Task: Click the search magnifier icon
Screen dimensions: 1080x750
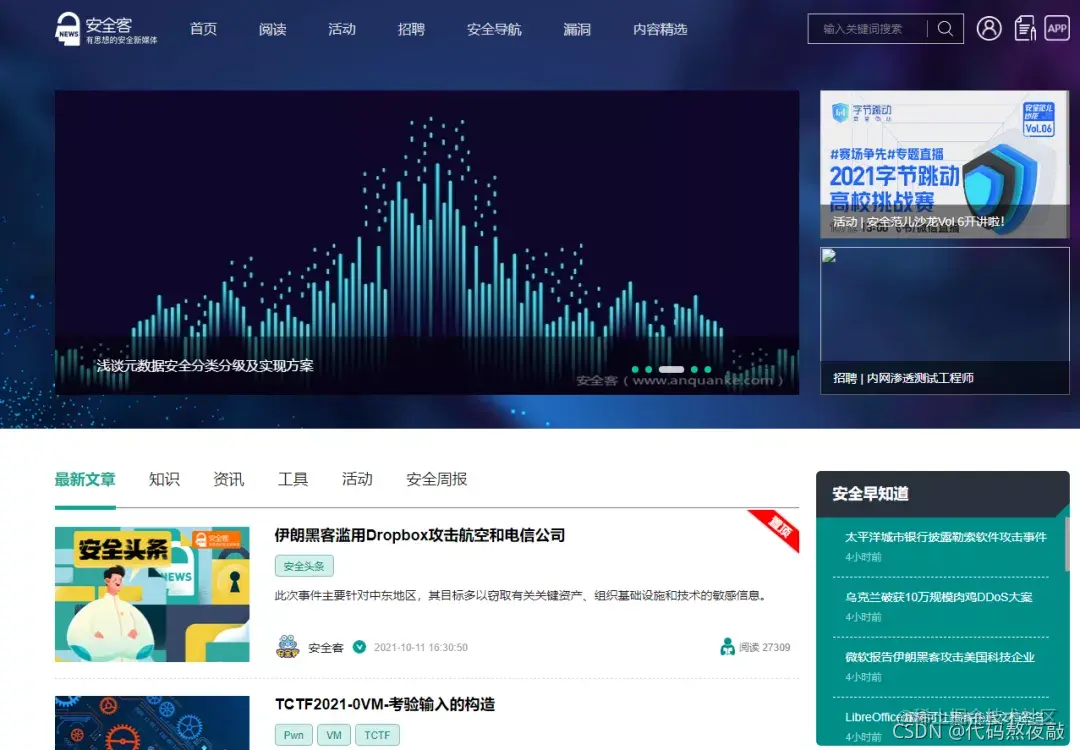Action: [x=944, y=28]
